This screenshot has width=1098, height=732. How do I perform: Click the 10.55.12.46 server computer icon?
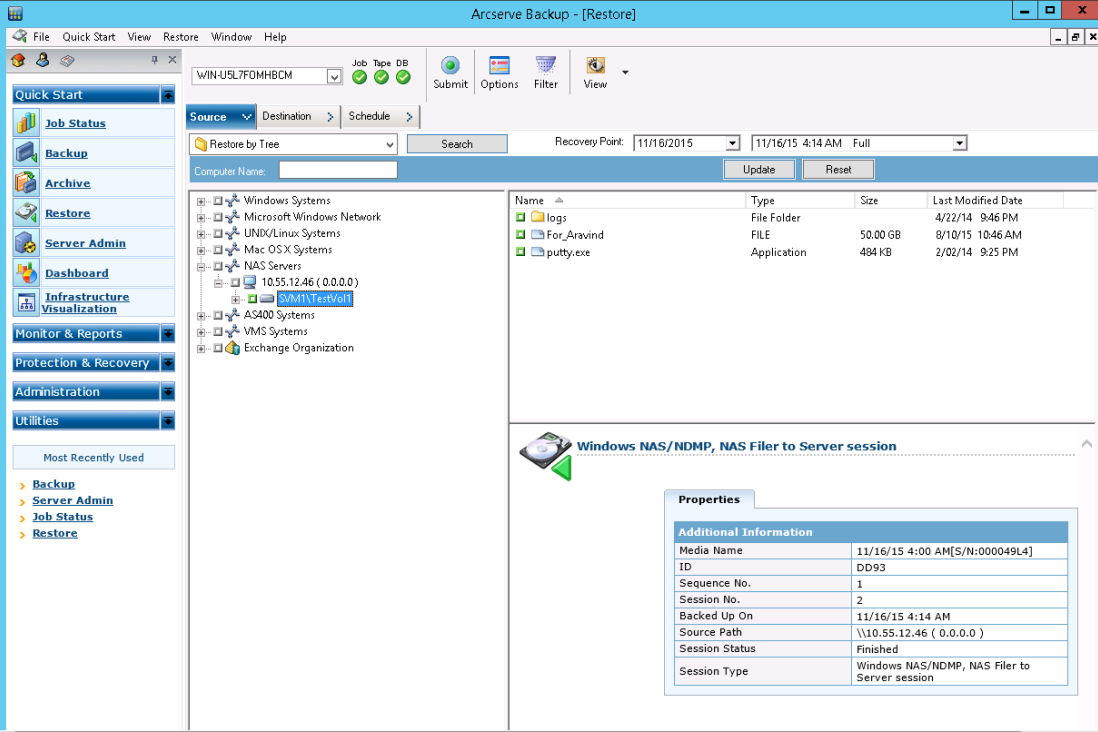pos(250,282)
